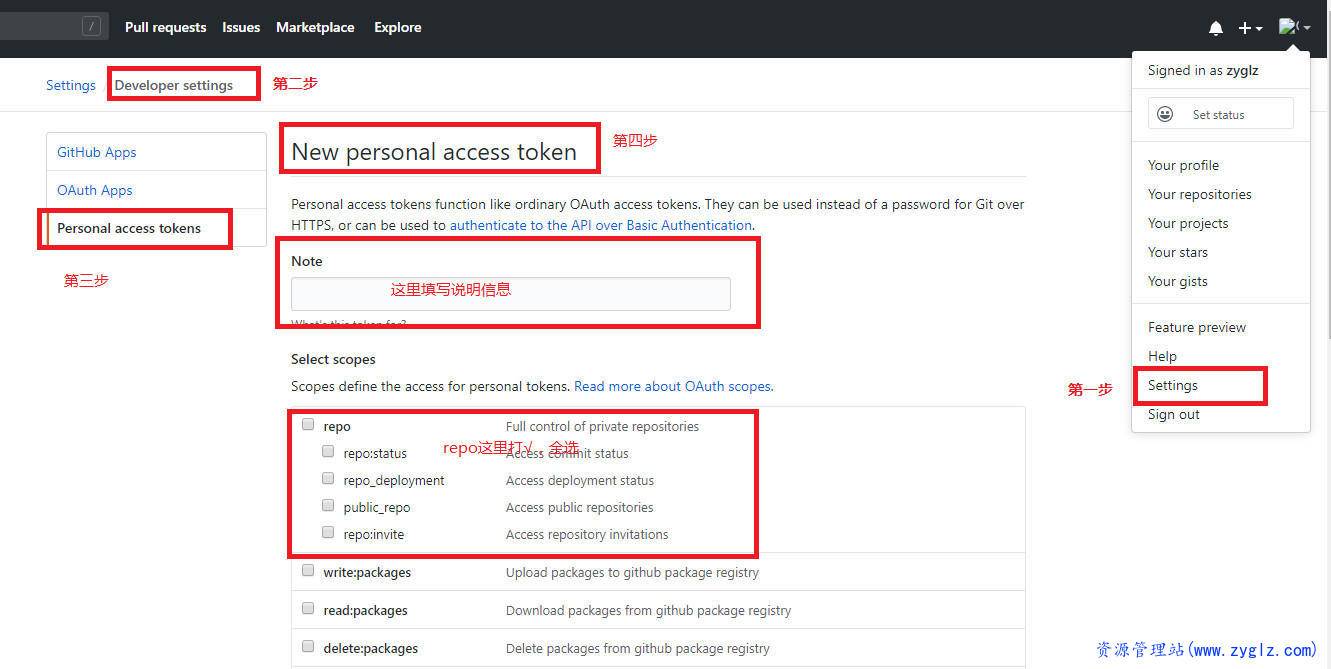
Task: Click 'Download packages from github package registry'
Action: pos(648,610)
